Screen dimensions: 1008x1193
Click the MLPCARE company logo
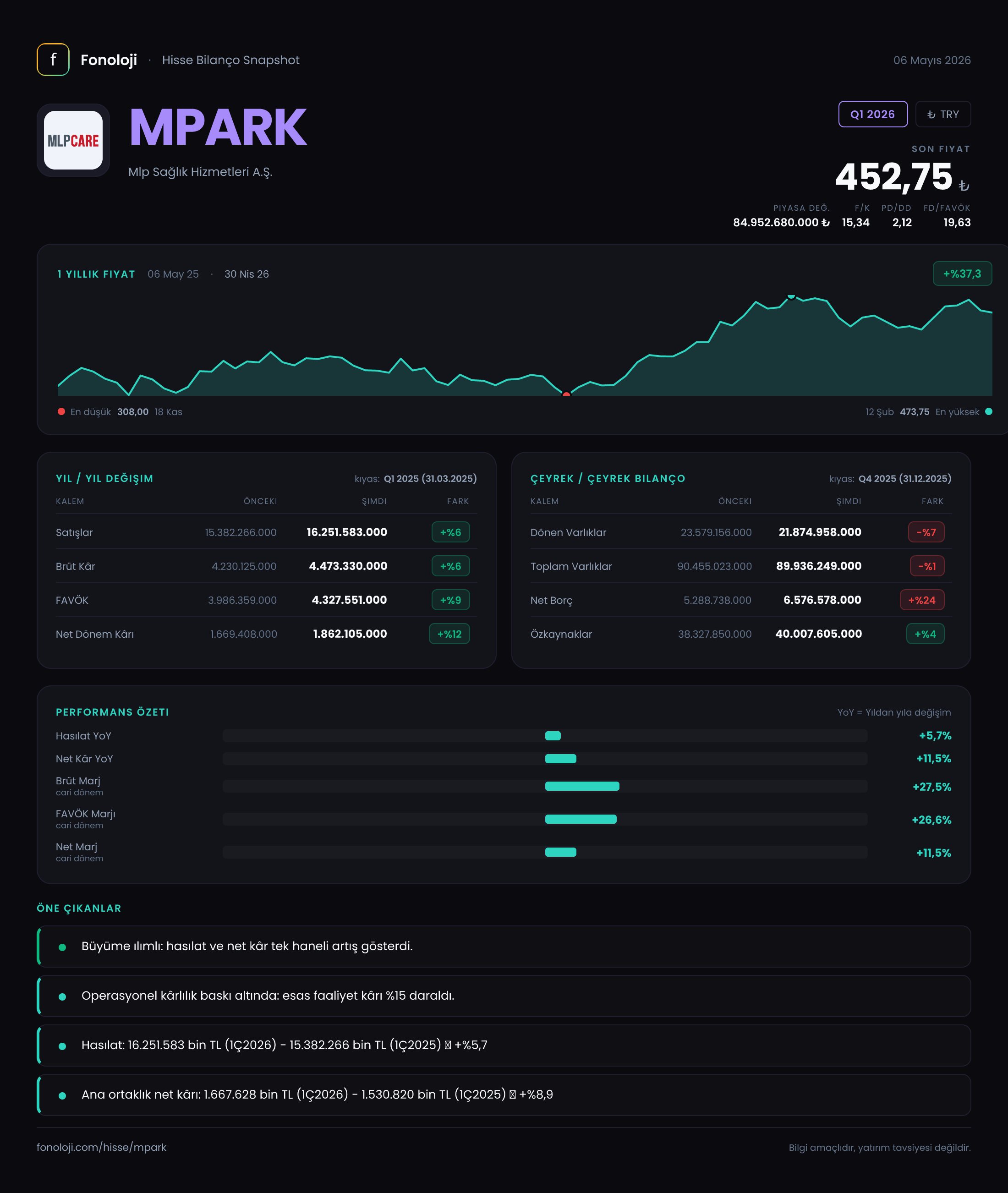pyautogui.click(x=73, y=140)
